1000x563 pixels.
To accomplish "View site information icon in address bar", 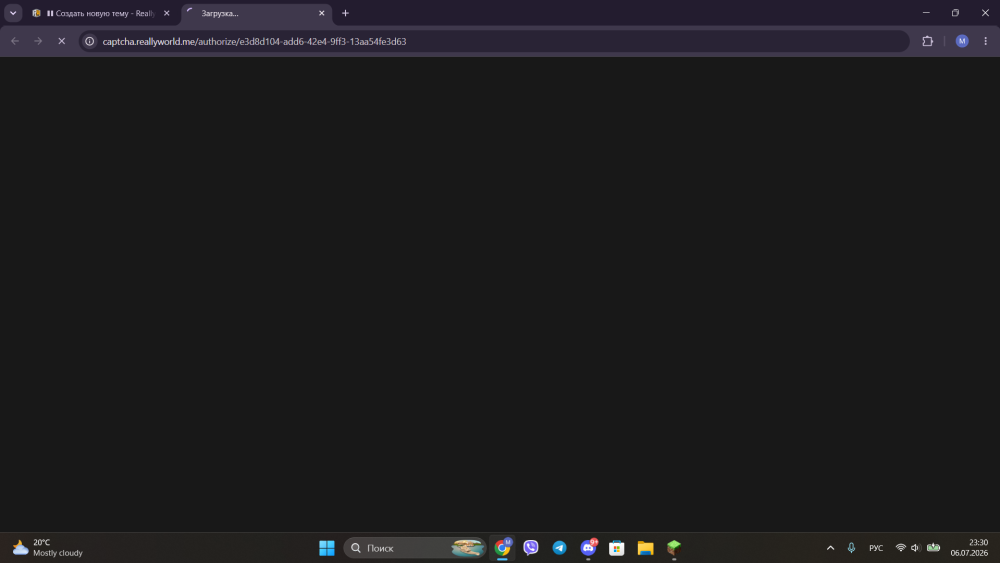I will pyautogui.click(x=90, y=41).
